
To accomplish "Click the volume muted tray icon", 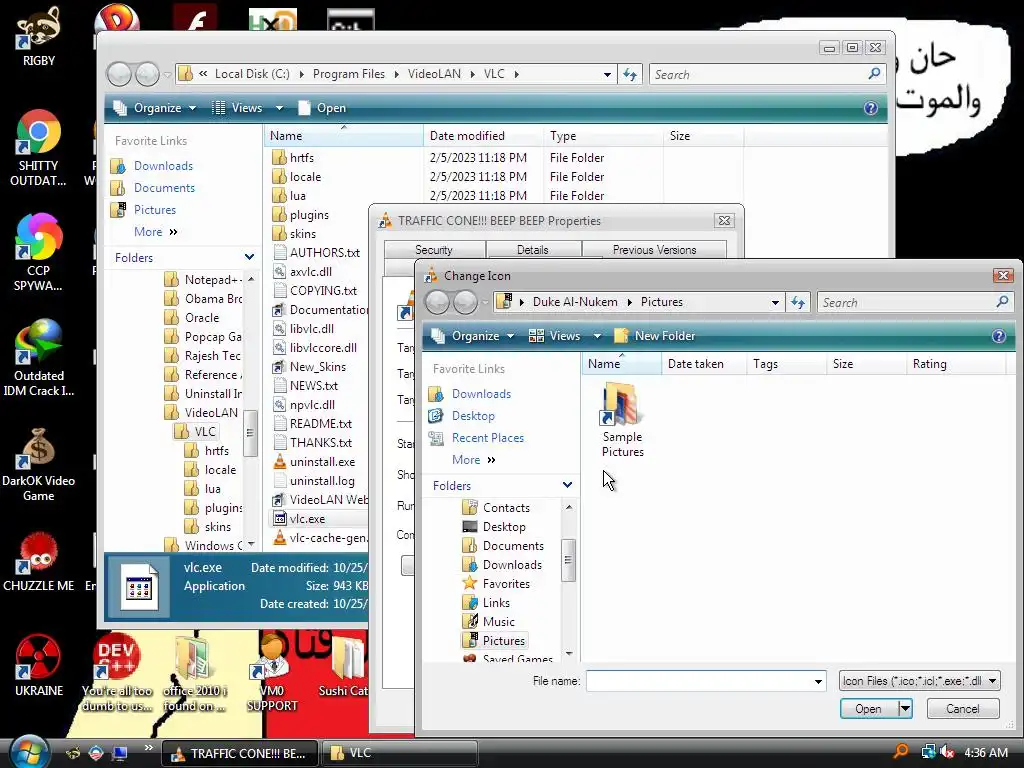I will pyautogui.click(x=947, y=752).
